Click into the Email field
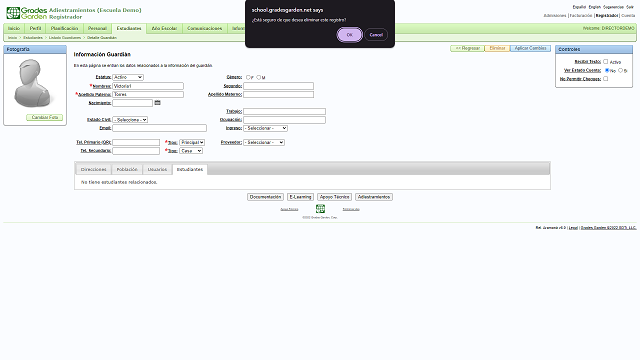 159,128
